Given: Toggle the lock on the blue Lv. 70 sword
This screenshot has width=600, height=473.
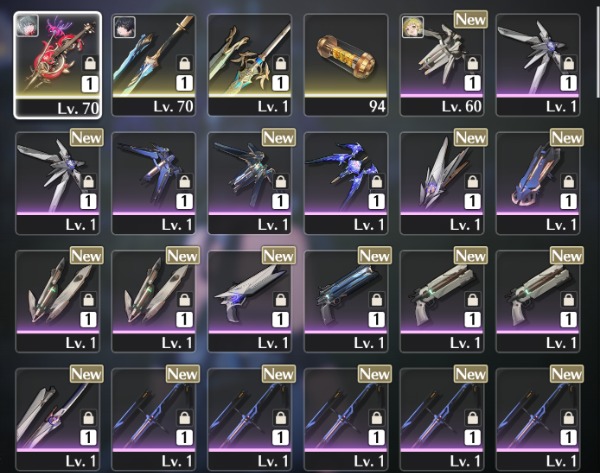Looking at the screenshot, I should point(184,63).
